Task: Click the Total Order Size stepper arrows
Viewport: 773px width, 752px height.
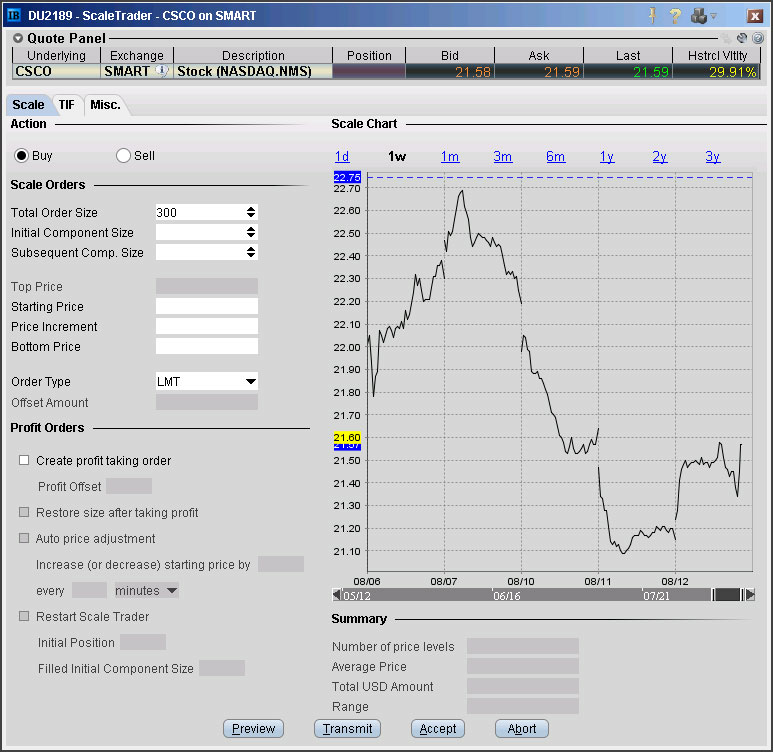Action: click(251, 213)
